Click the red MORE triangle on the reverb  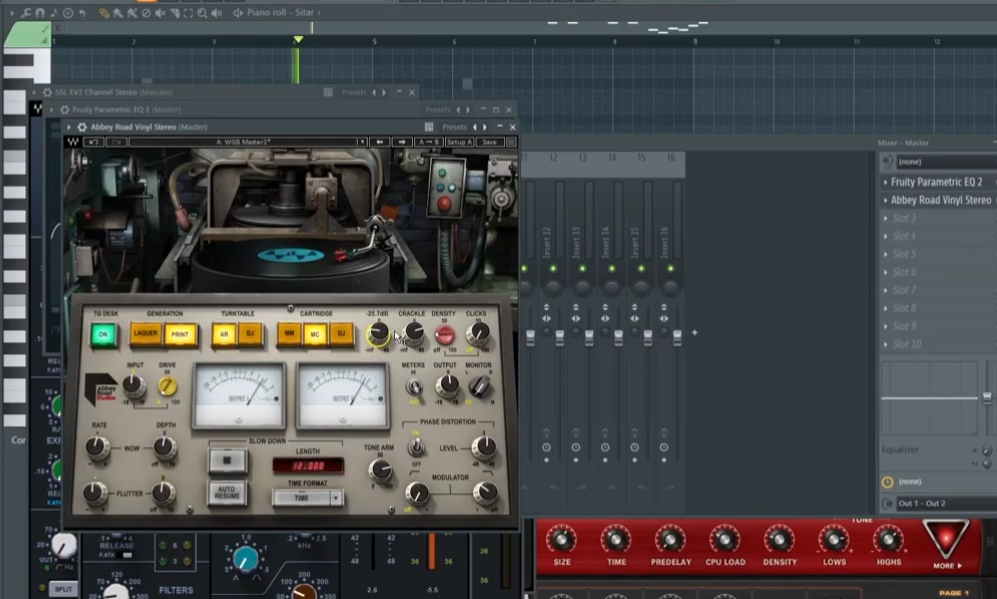point(945,540)
